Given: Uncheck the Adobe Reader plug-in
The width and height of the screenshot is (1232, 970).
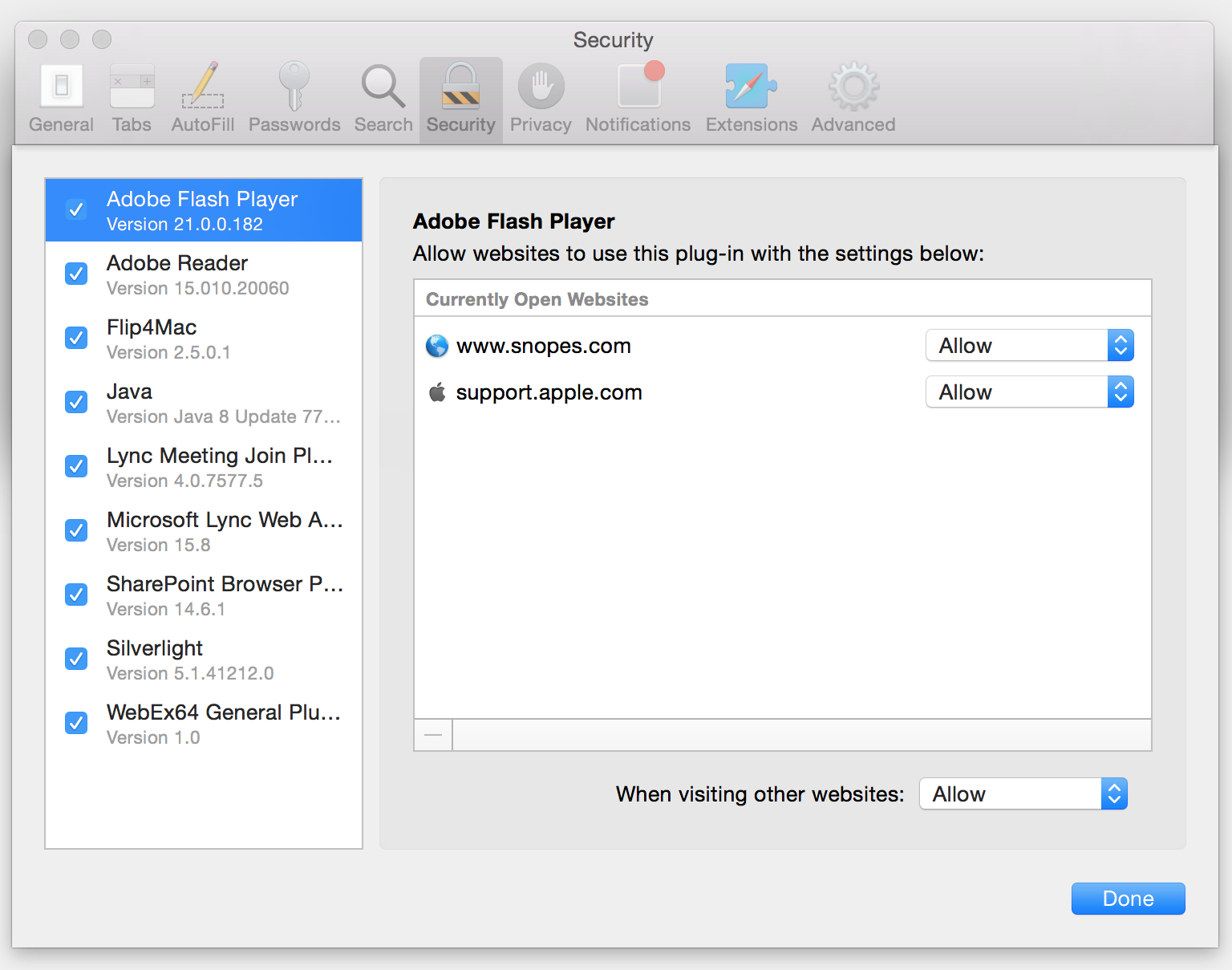Looking at the screenshot, I should (76, 274).
